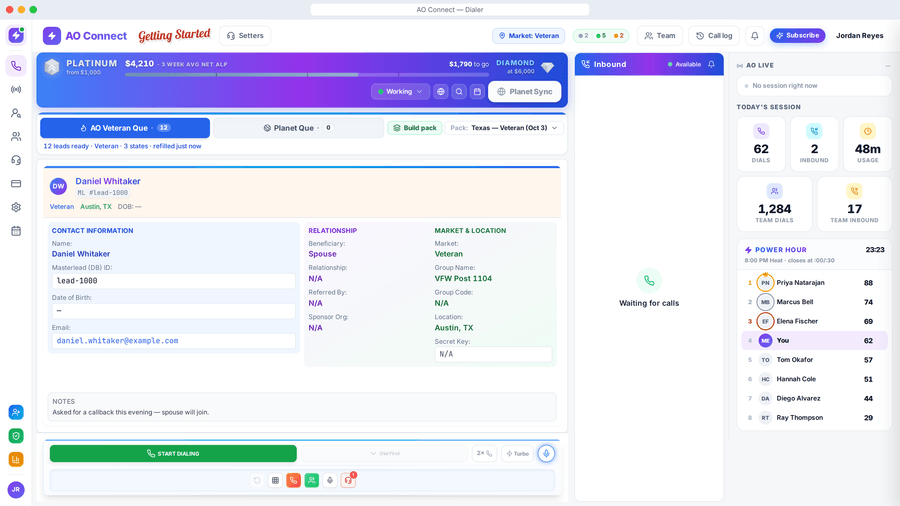Open the calendar sidebar icon
Viewport: 900px width, 506px height.
click(16, 231)
